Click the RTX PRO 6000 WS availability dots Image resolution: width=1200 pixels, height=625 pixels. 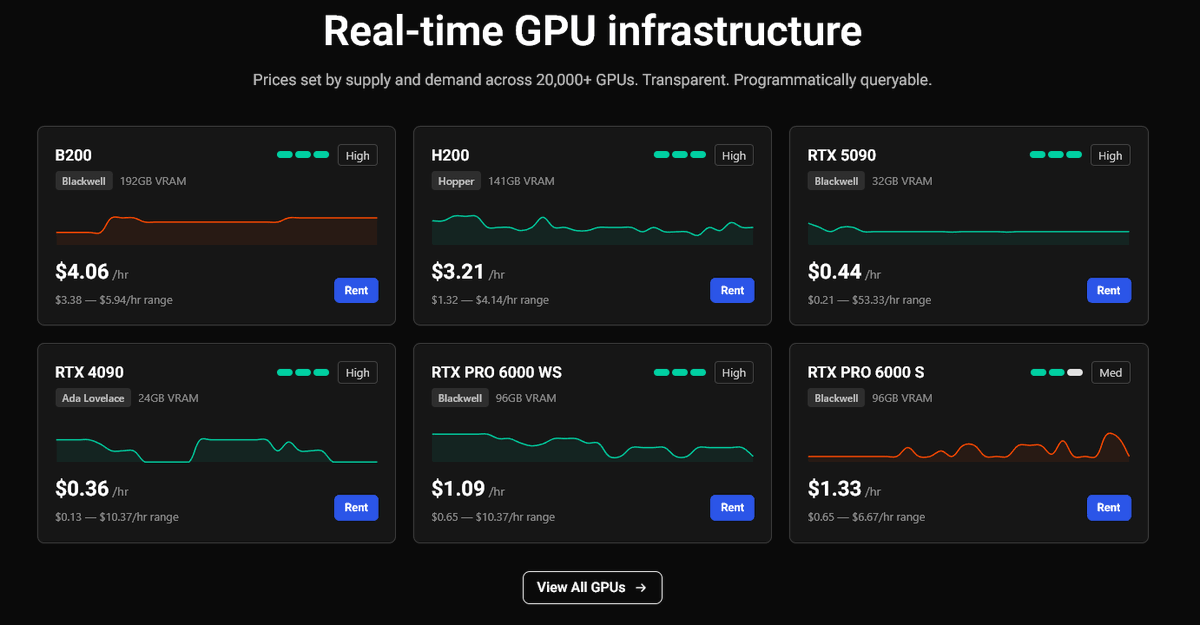pos(680,372)
